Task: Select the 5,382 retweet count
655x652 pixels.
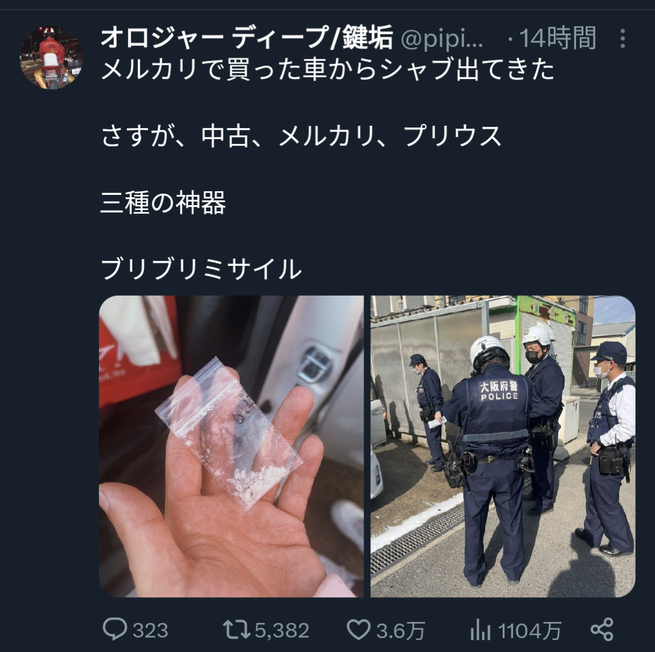Action: coord(282,630)
